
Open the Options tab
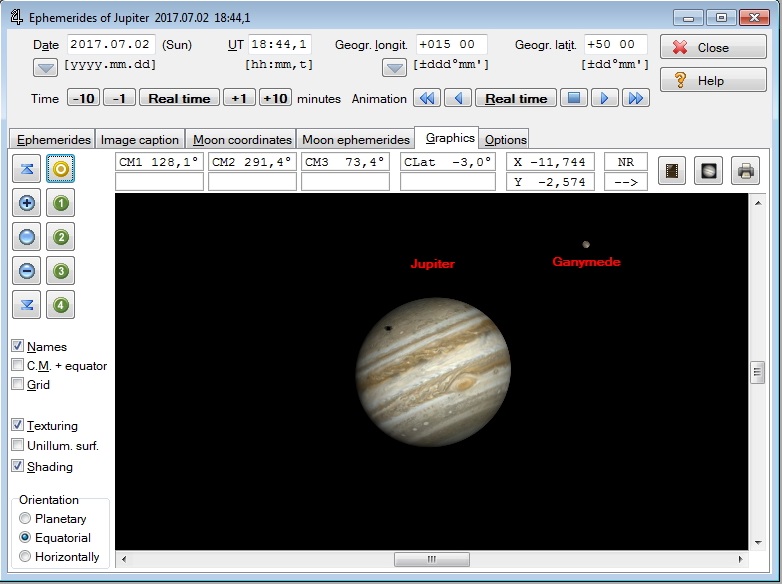pyautogui.click(x=505, y=140)
